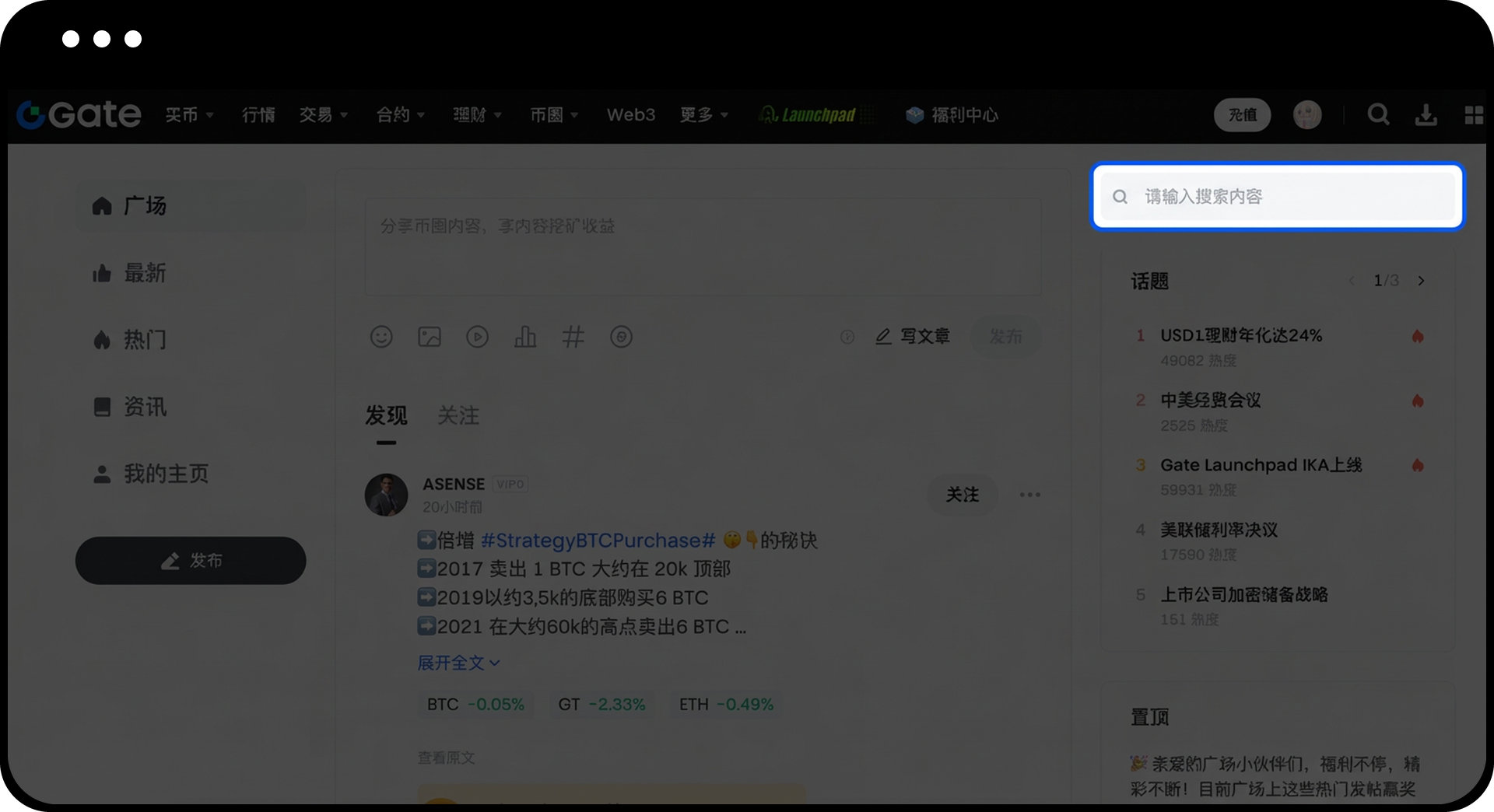The image size is (1494, 812).
Task: Open 热门 in the left sidebar
Action: point(145,340)
